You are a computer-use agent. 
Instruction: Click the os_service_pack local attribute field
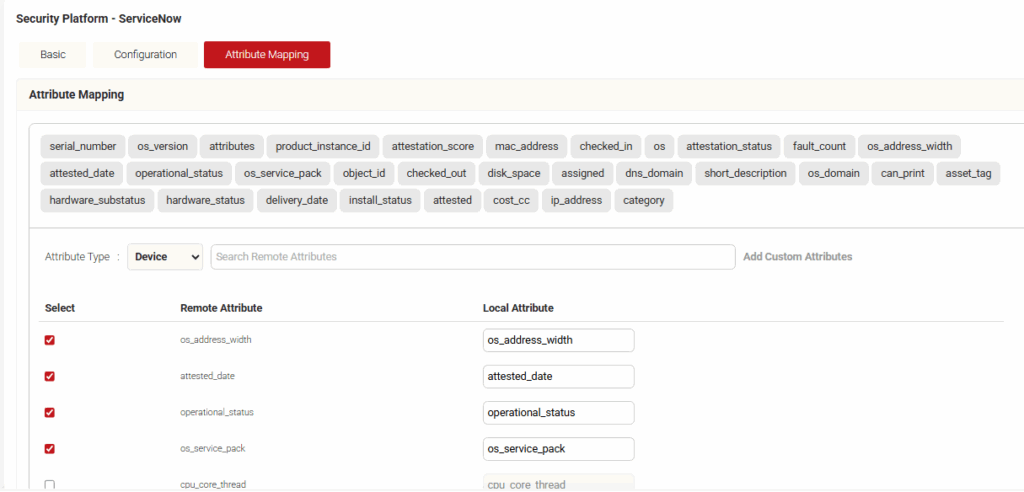(558, 449)
